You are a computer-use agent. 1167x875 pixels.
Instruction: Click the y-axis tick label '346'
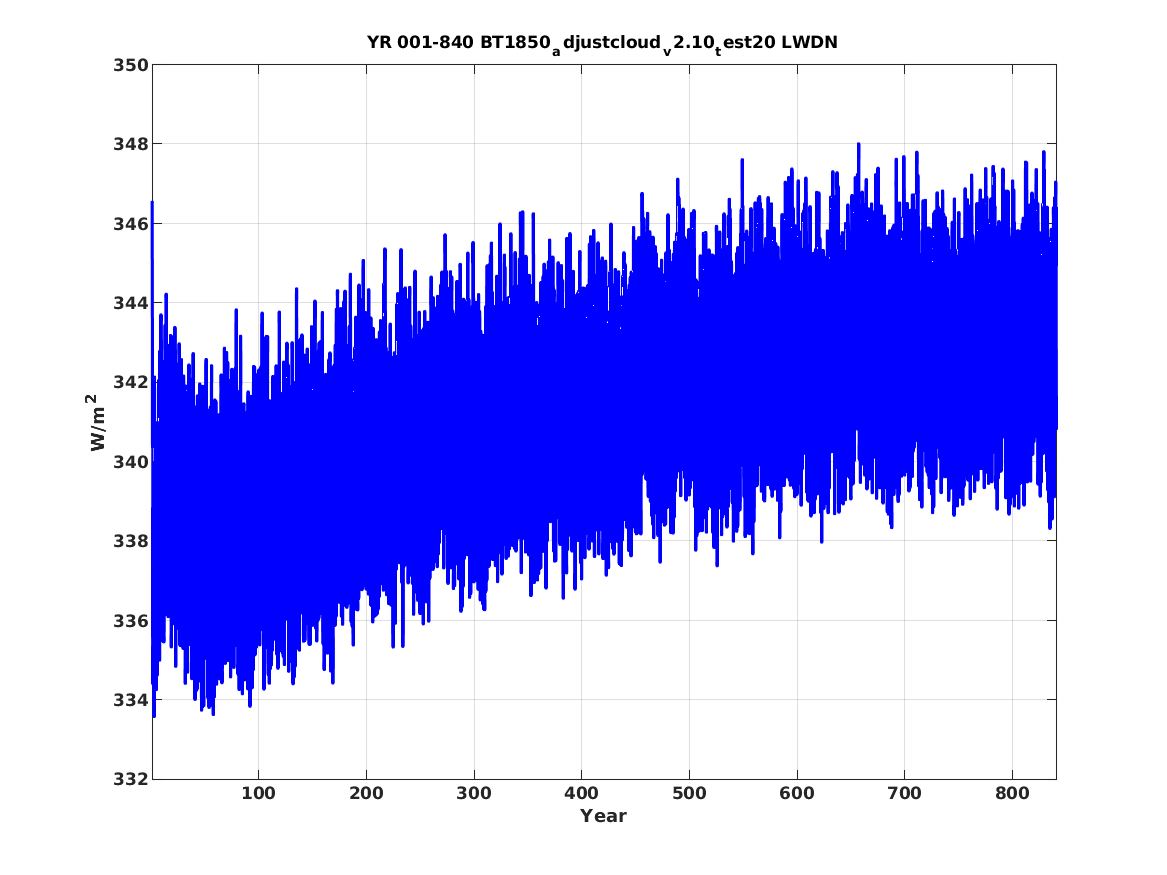[130, 223]
